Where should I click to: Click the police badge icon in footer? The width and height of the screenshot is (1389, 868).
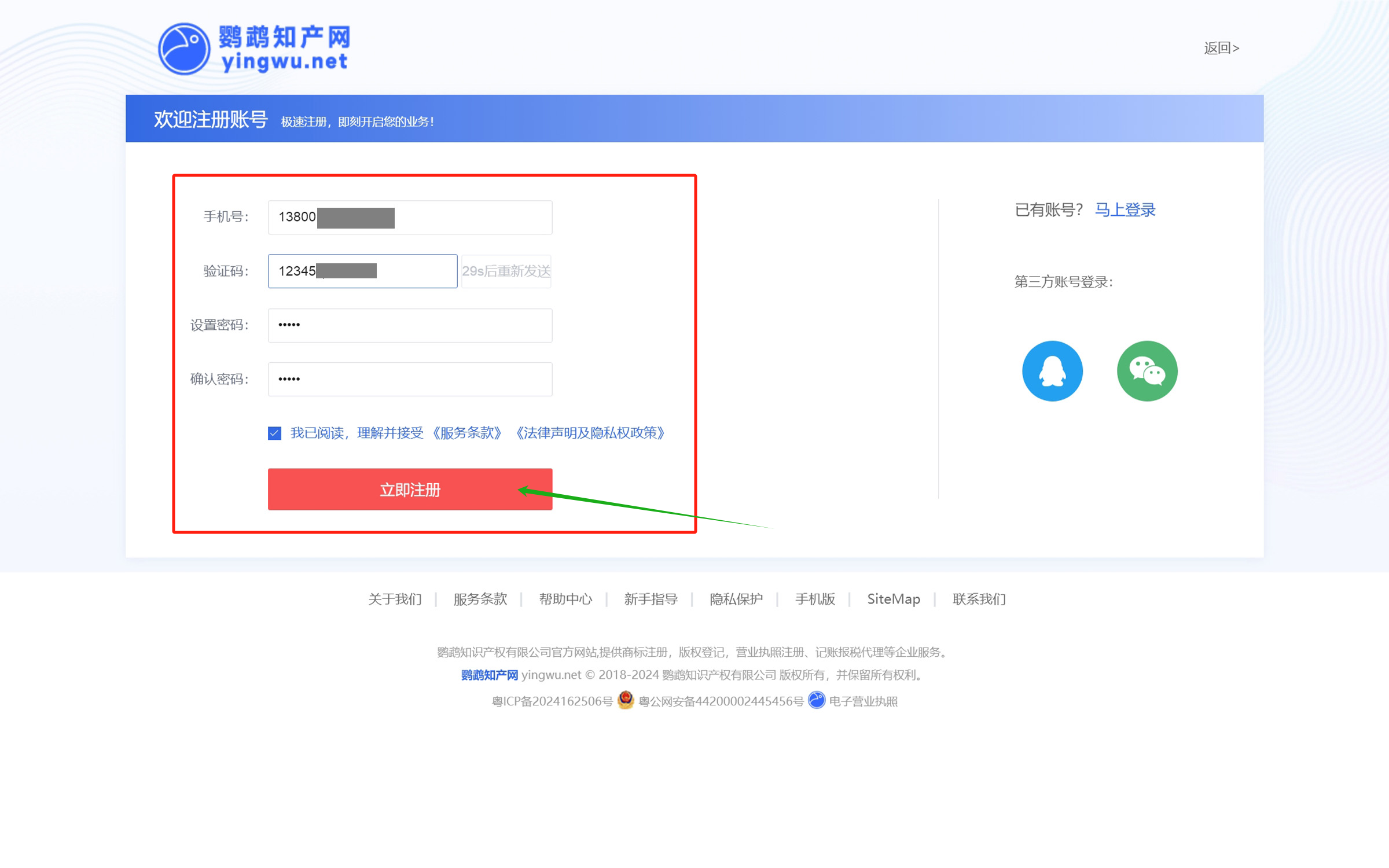[x=625, y=700]
